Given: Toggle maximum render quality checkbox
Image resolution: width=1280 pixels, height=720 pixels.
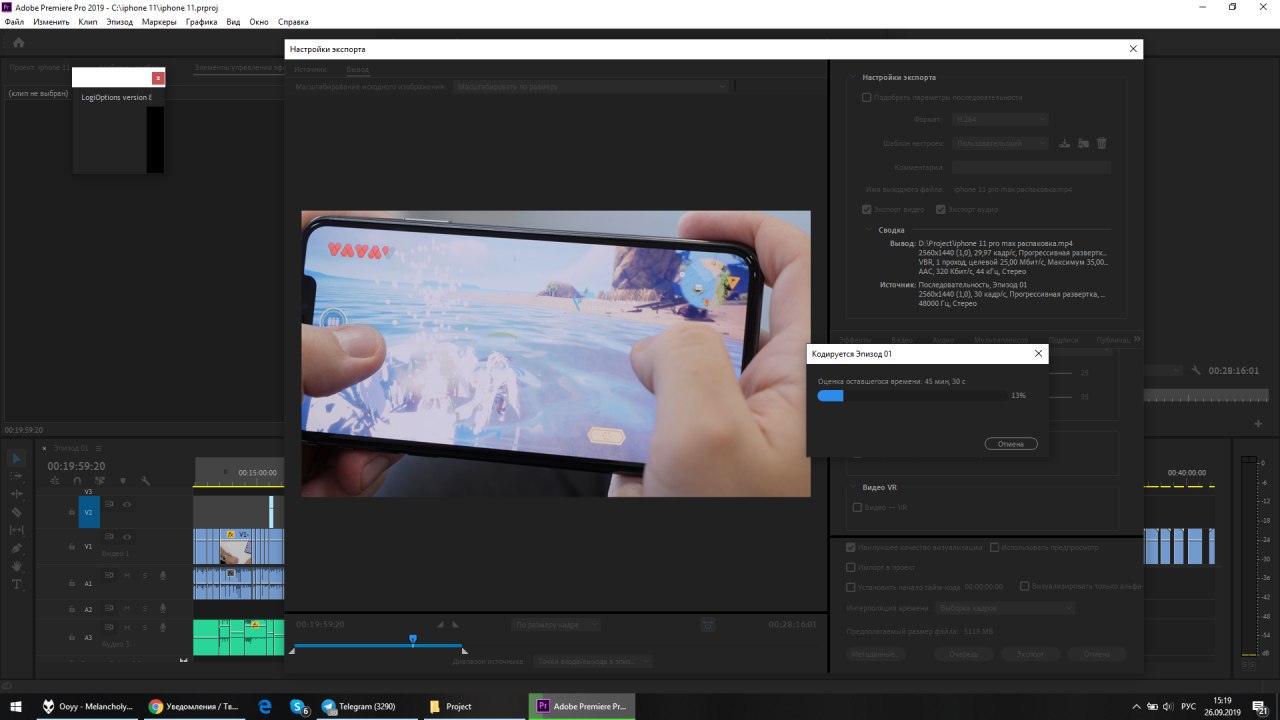Looking at the screenshot, I should click(x=850, y=547).
